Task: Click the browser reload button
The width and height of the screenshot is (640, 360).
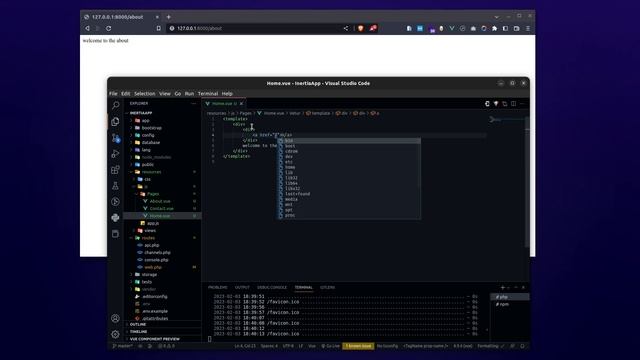Action: click(x=109, y=28)
